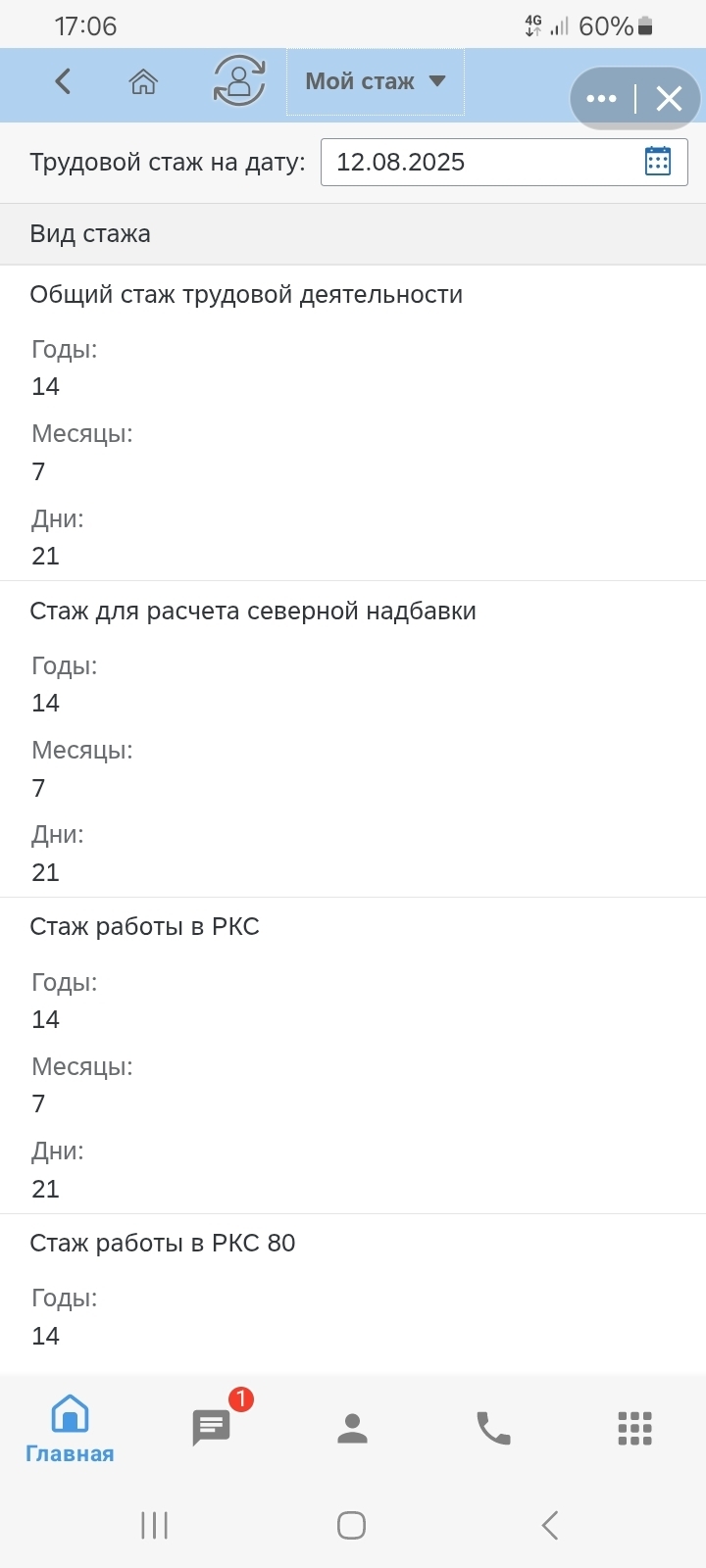Open messages with notification badge
Image resolution: width=706 pixels, height=1568 pixels.
pos(212,1428)
